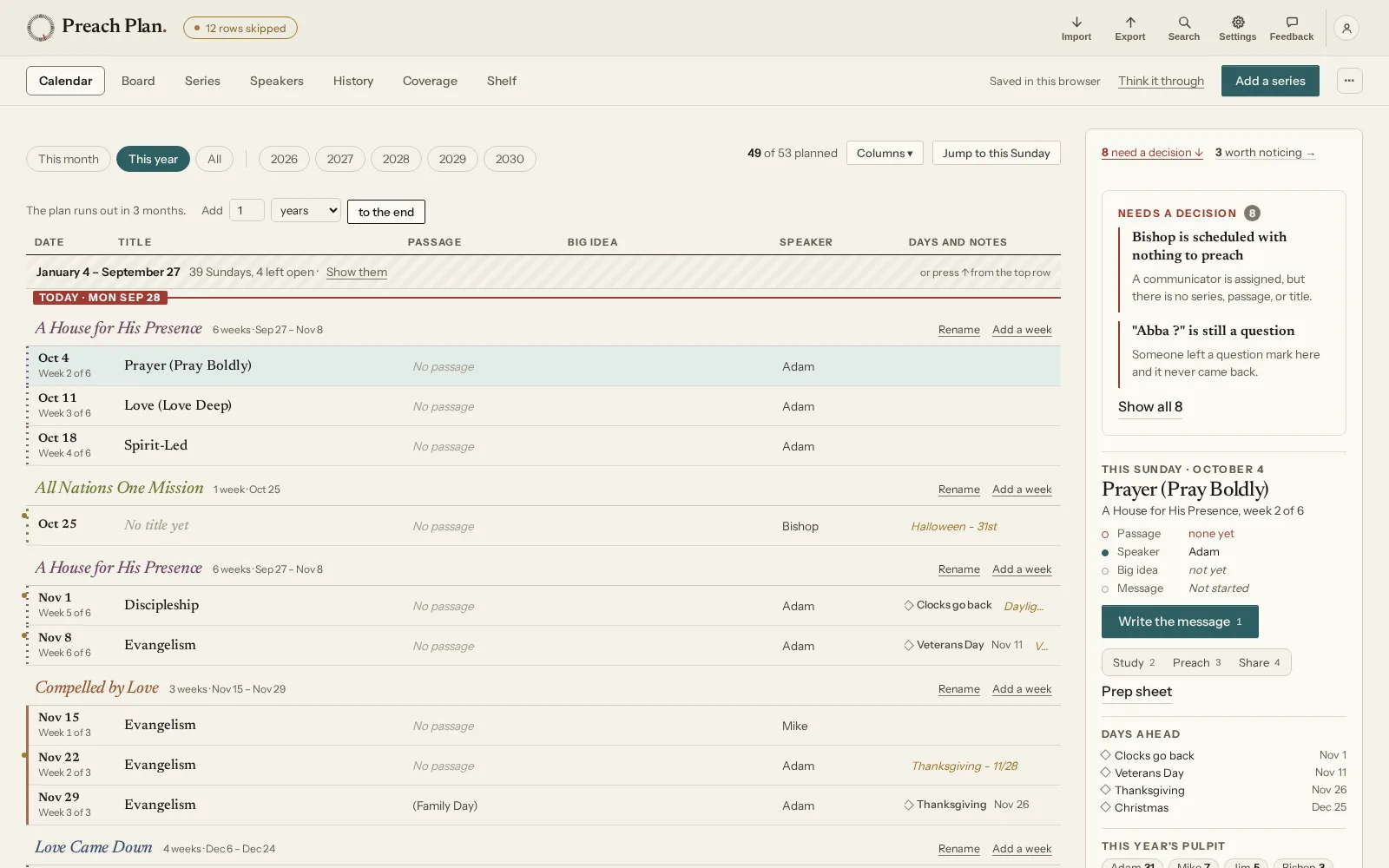The image size is (1389, 868).
Task: Click the to the end button
Action: pyautogui.click(x=386, y=212)
